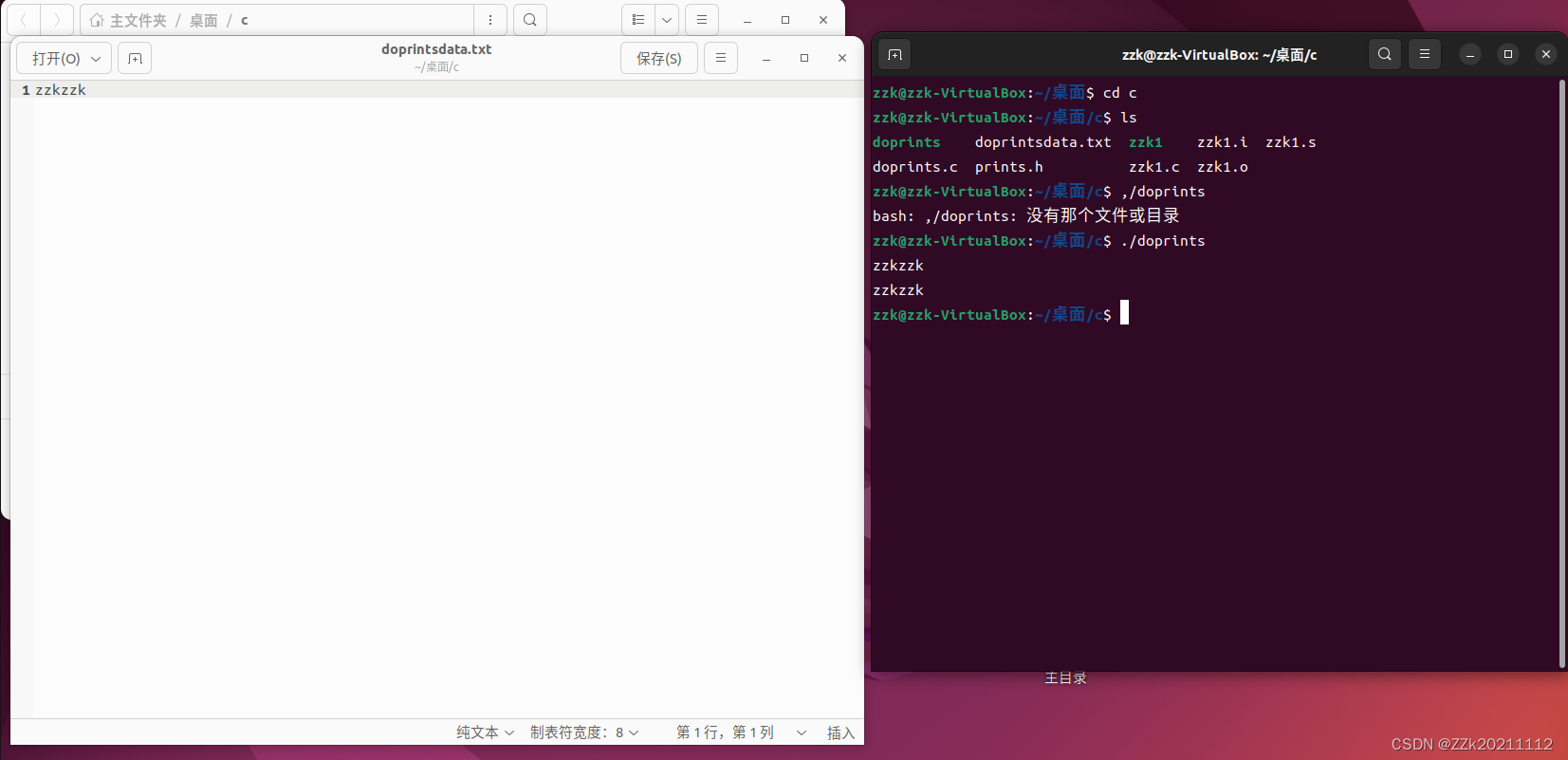The width and height of the screenshot is (1568, 760).
Task: Click doprintsdata.txt title in editor header
Action: (x=436, y=49)
